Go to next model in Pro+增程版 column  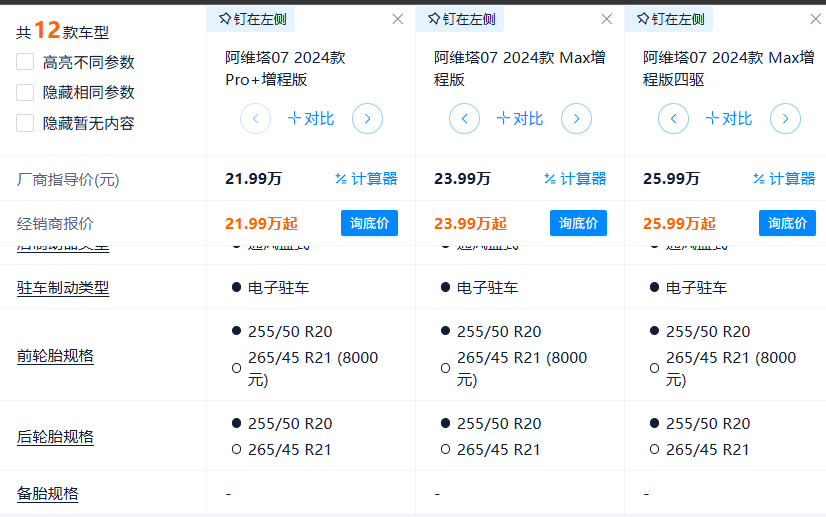367,119
